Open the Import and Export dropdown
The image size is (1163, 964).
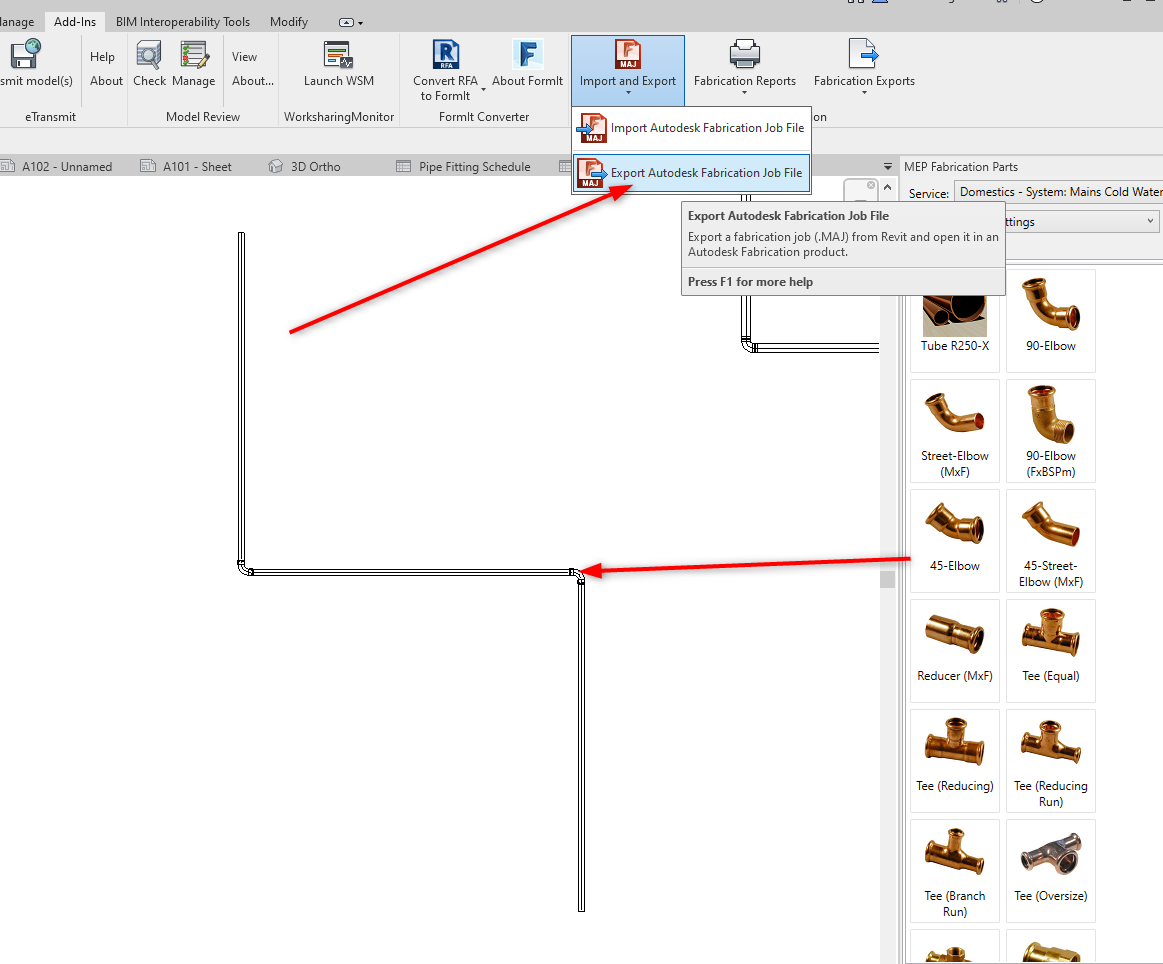point(627,70)
